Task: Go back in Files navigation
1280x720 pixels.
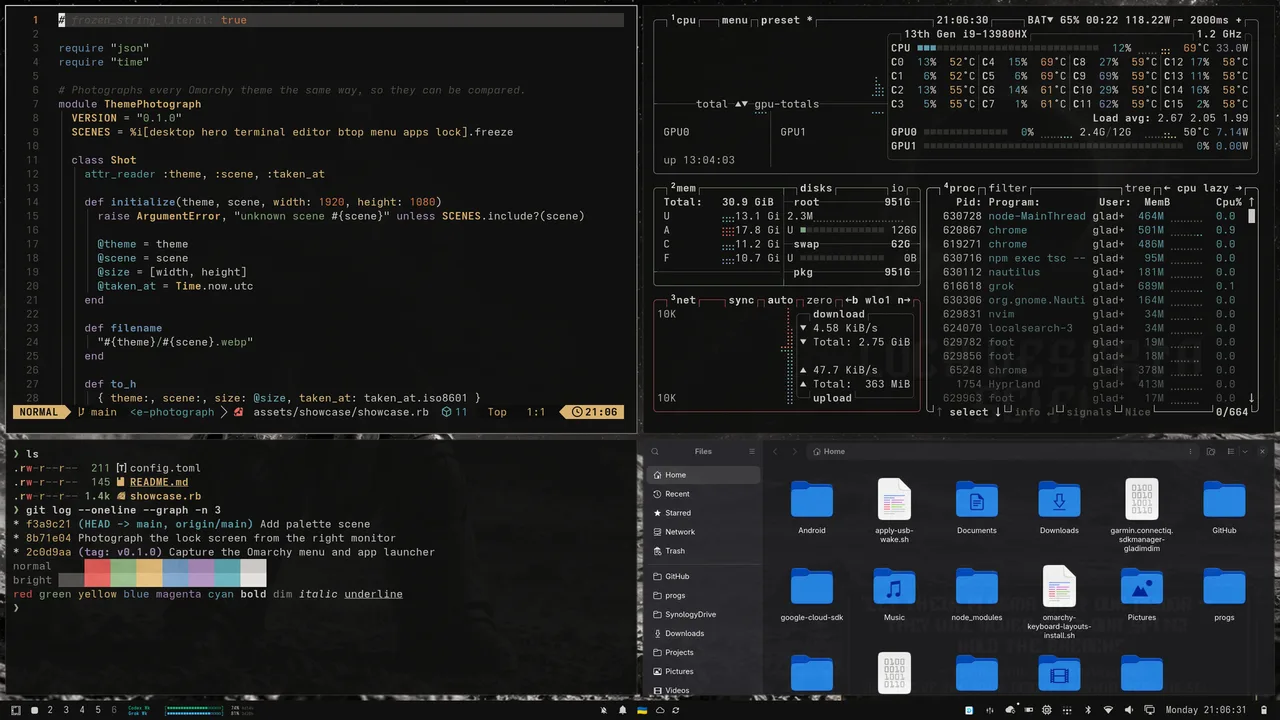Action: tap(775, 451)
